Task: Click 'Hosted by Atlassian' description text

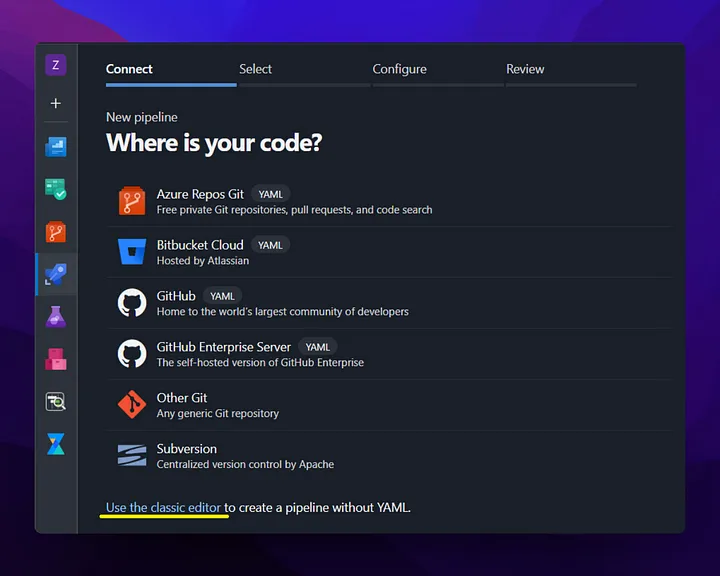Action: coord(203,261)
